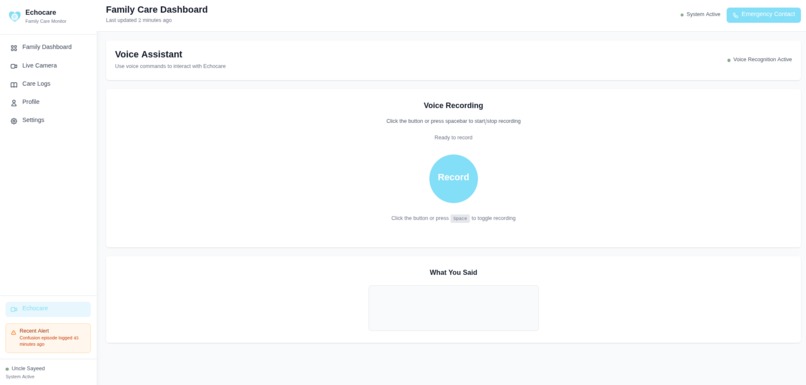Click 'Use voice commands to interact' description
Image resolution: width=806 pixels, height=385 pixels.
coord(170,66)
